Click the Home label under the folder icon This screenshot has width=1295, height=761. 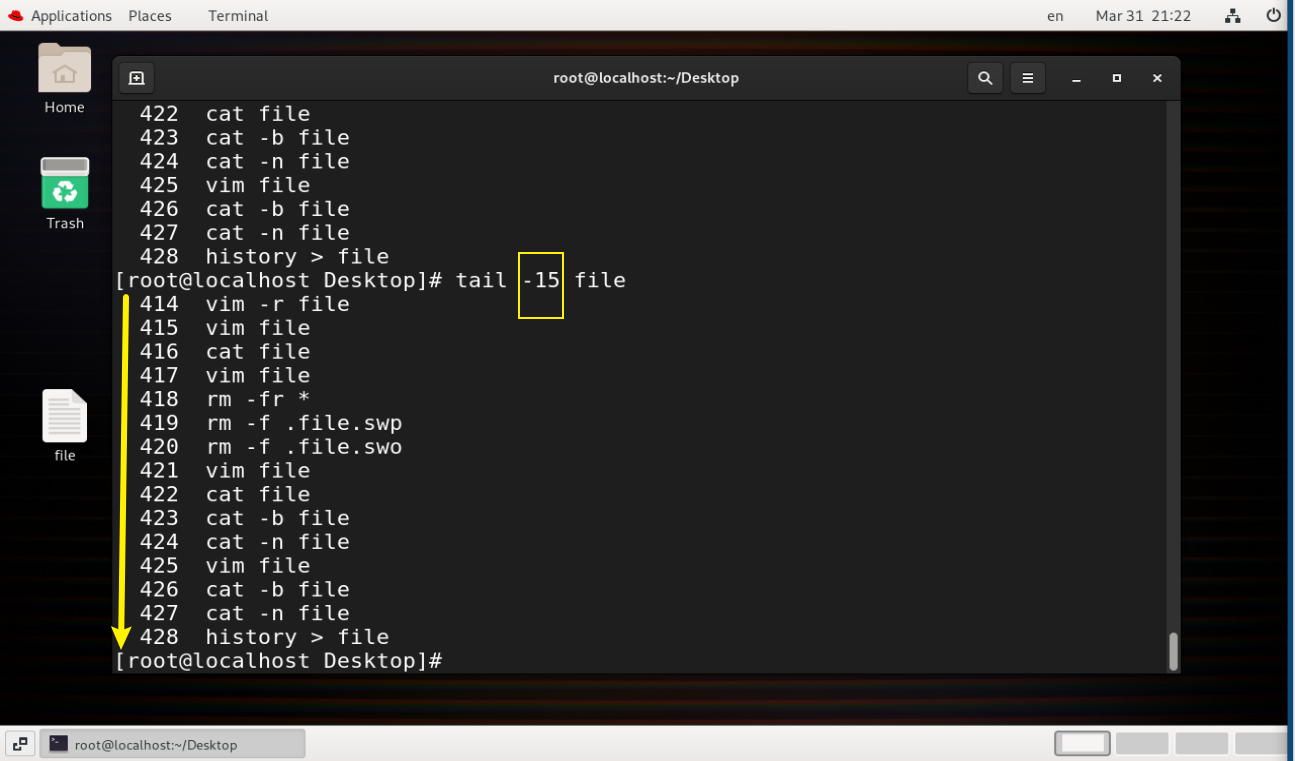pyautogui.click(x=64, y=108)
